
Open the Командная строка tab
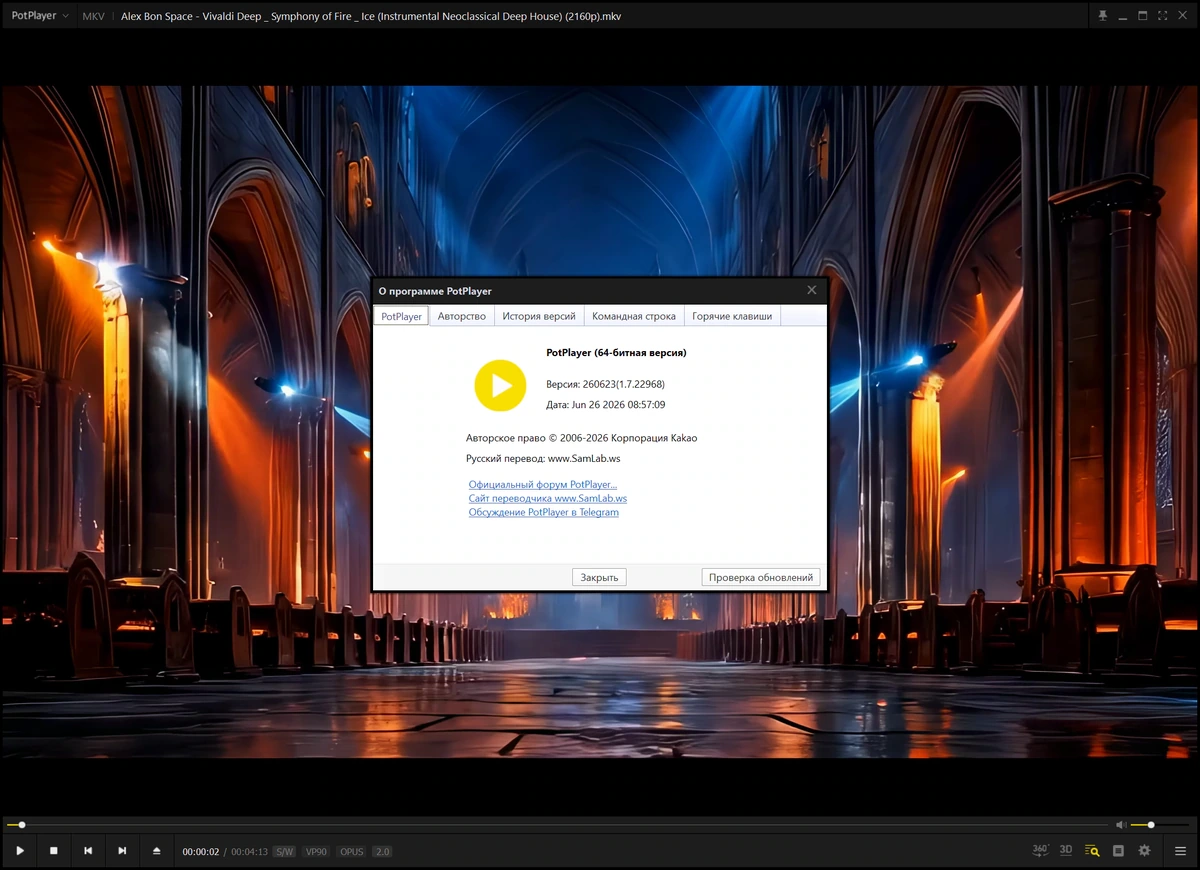coord(634,316)
